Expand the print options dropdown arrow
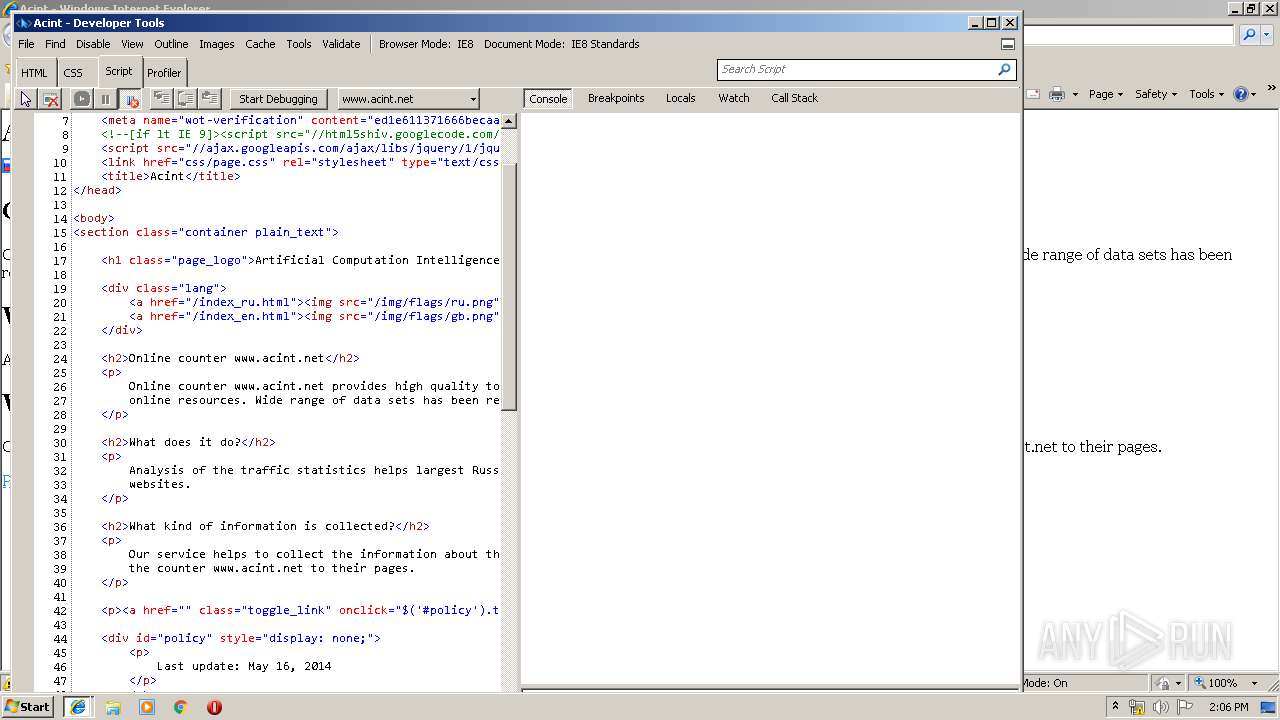The image size is (1280, 720). [x=1075, y=94]
